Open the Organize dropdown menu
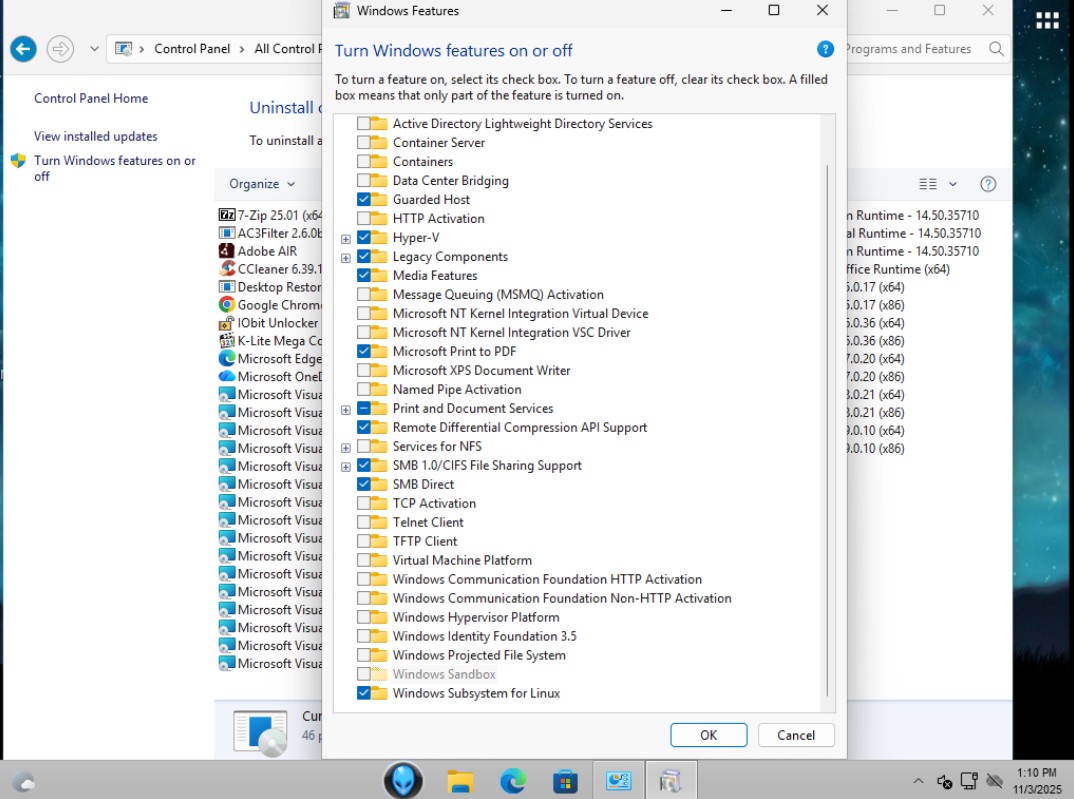Viewport: 1074px width, 799px height. click(262, 183)
